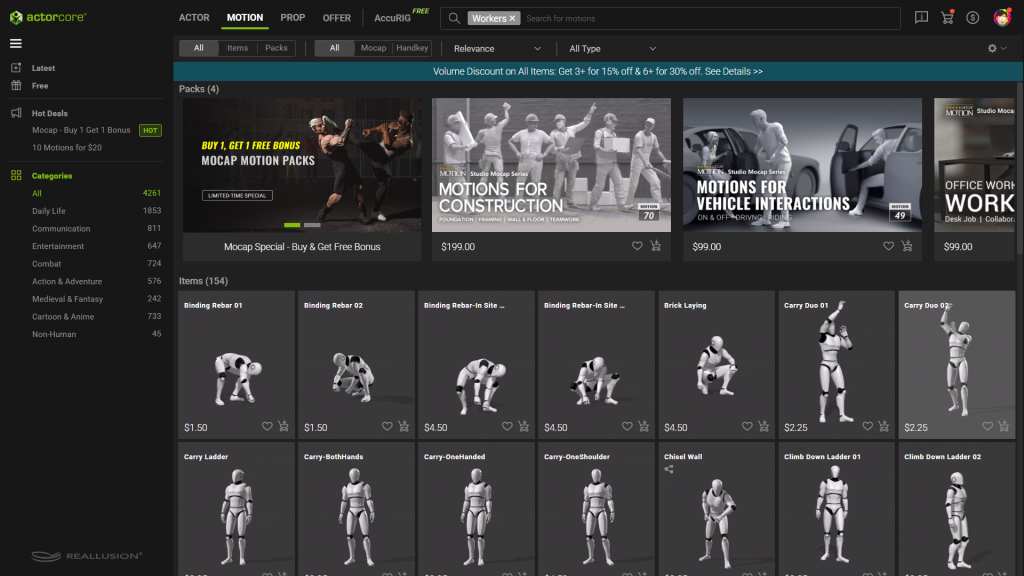Go to the PROP tab
1024x576 pixels.
pos(293,18)
